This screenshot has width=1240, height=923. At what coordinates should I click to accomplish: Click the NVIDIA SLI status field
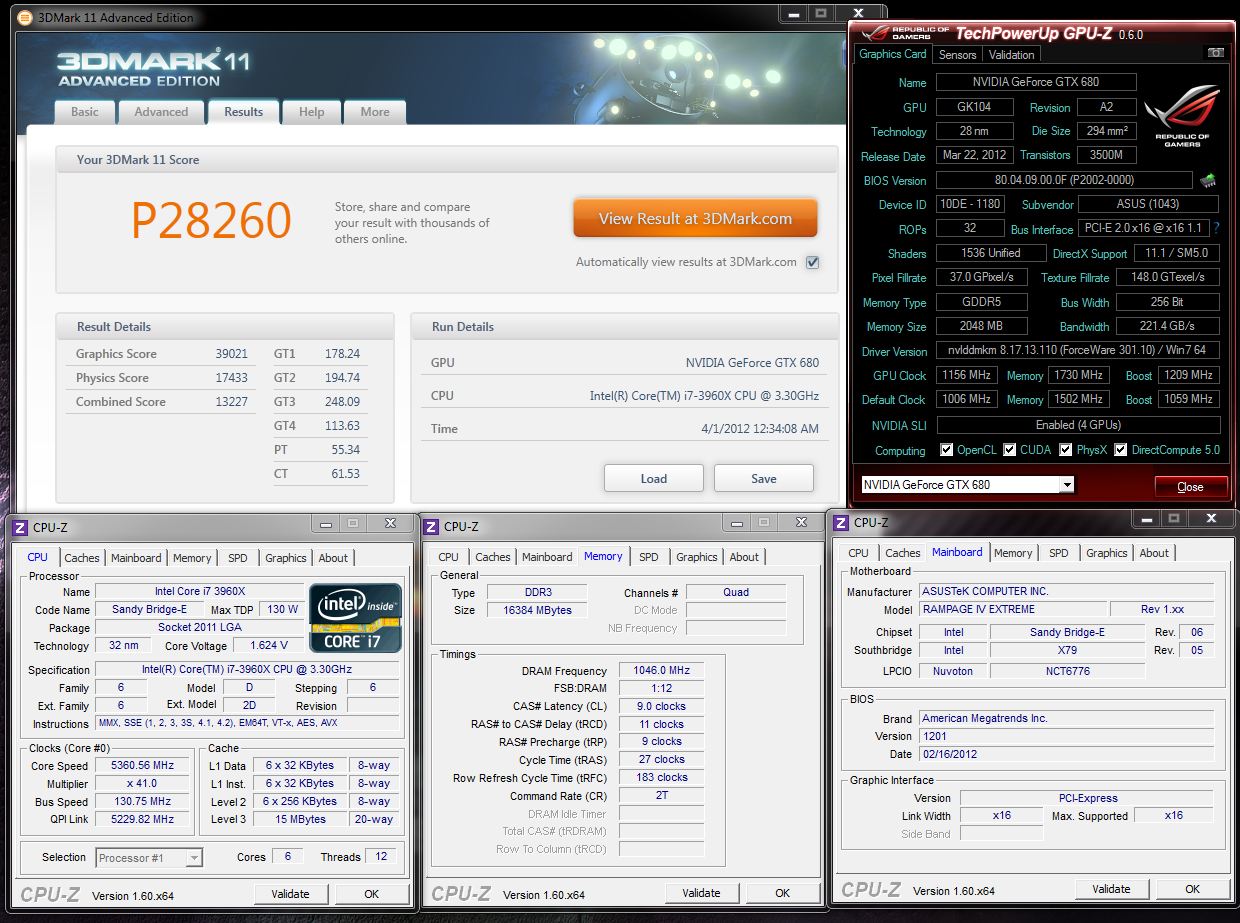coord(1078,425)
